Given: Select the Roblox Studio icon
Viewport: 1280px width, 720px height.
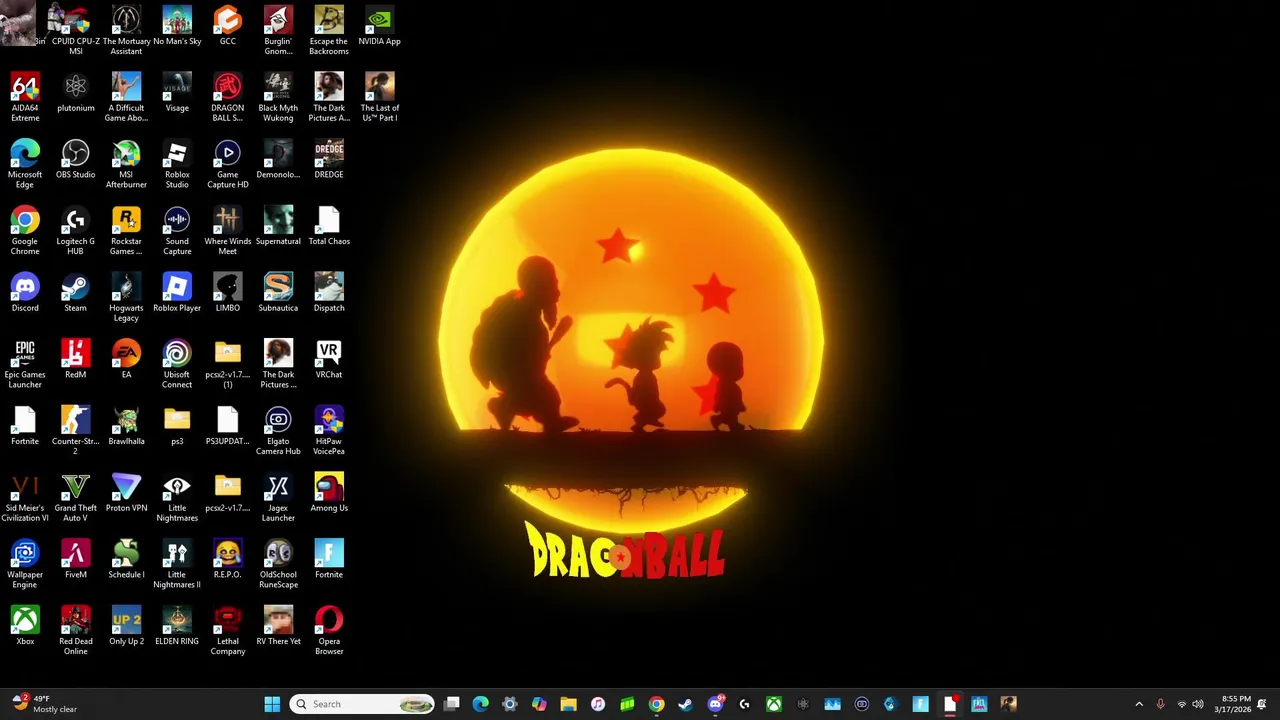Looking at the screenshot, I should point(177,164).
